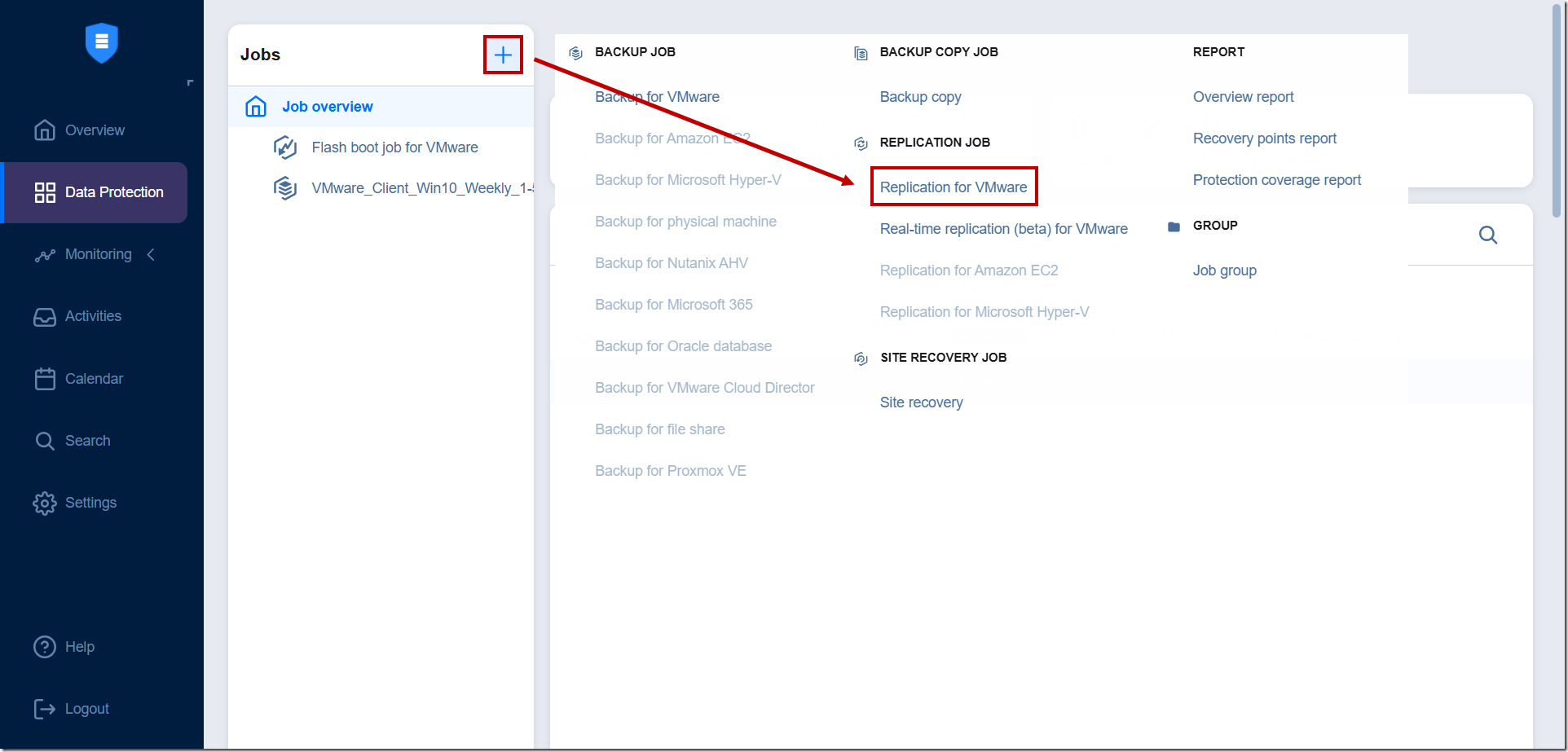Go to Monitoring section
Image resolution: width=1568 pixels, height=752 pixels.
coord(98,254)
